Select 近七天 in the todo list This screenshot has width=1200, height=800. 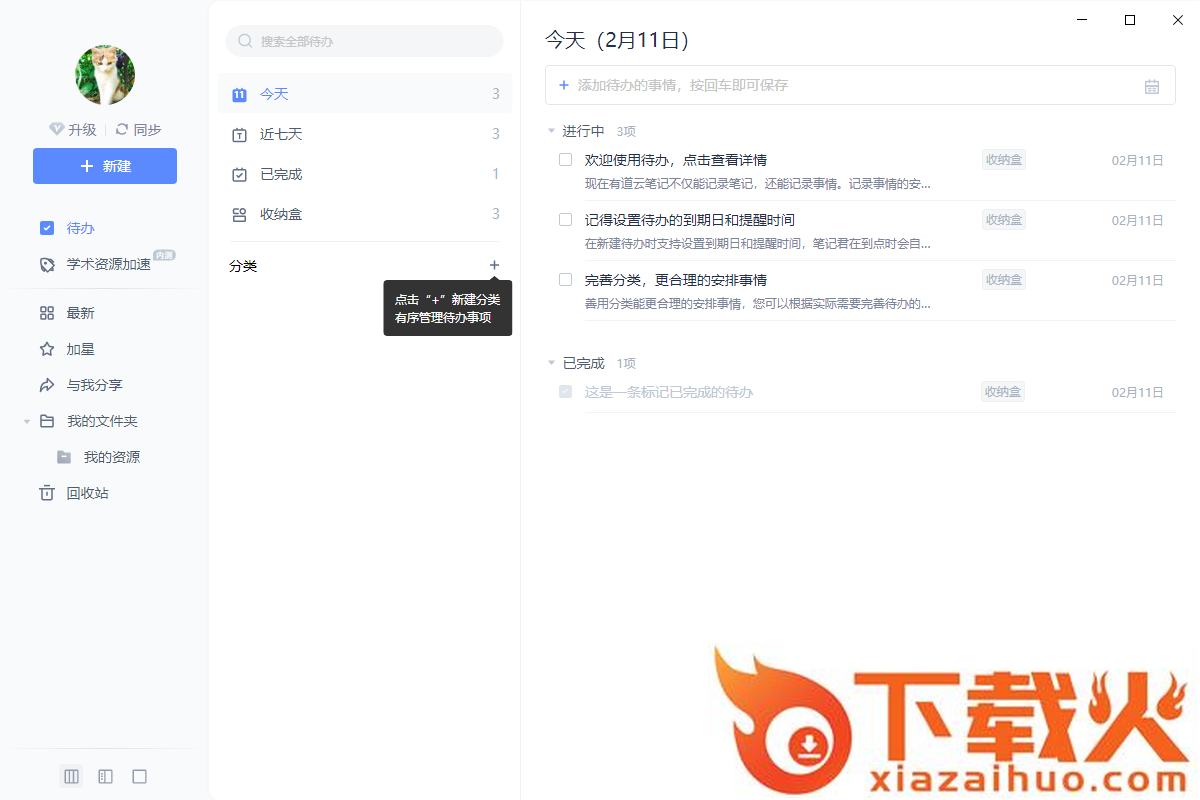click(x=281, y=134)
